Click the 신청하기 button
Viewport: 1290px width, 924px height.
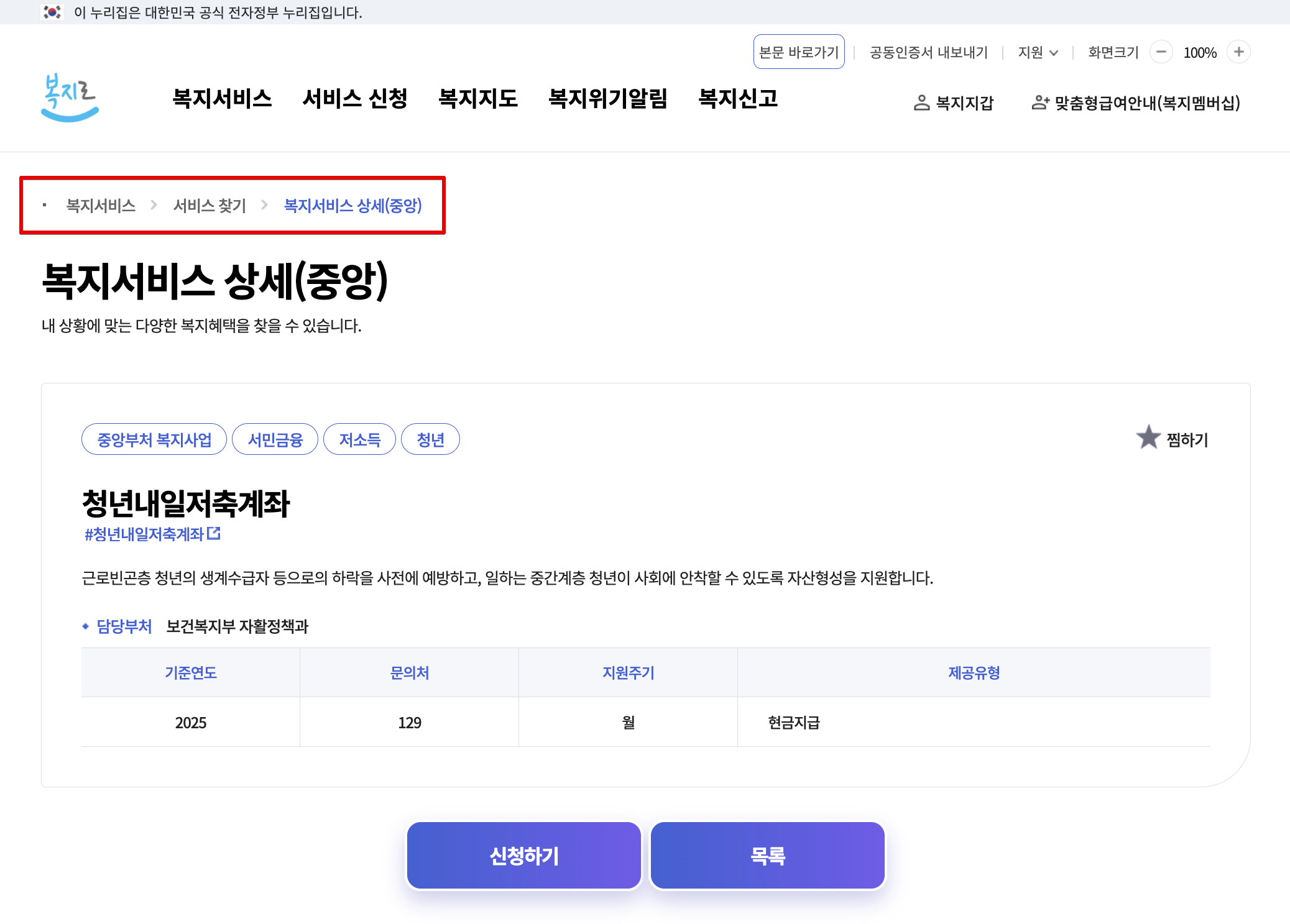(x=524, y=856)
